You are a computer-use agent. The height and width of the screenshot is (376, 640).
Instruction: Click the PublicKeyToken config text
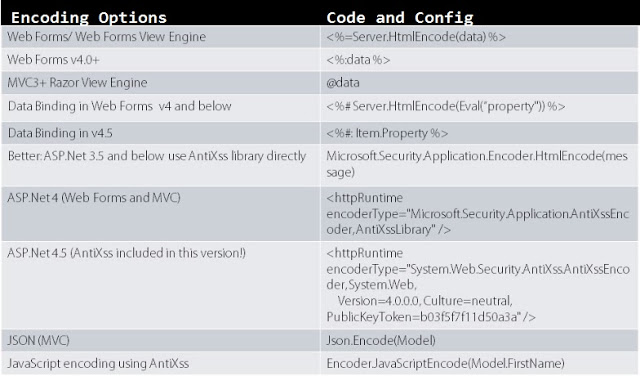click(431, 317)
